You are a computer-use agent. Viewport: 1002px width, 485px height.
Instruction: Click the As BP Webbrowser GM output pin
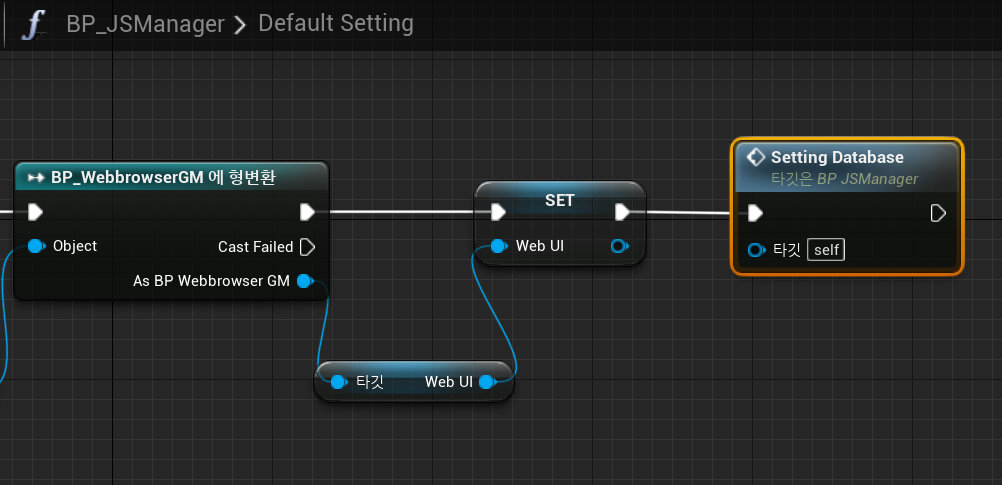pyautogui.click(x=305, y=281)
